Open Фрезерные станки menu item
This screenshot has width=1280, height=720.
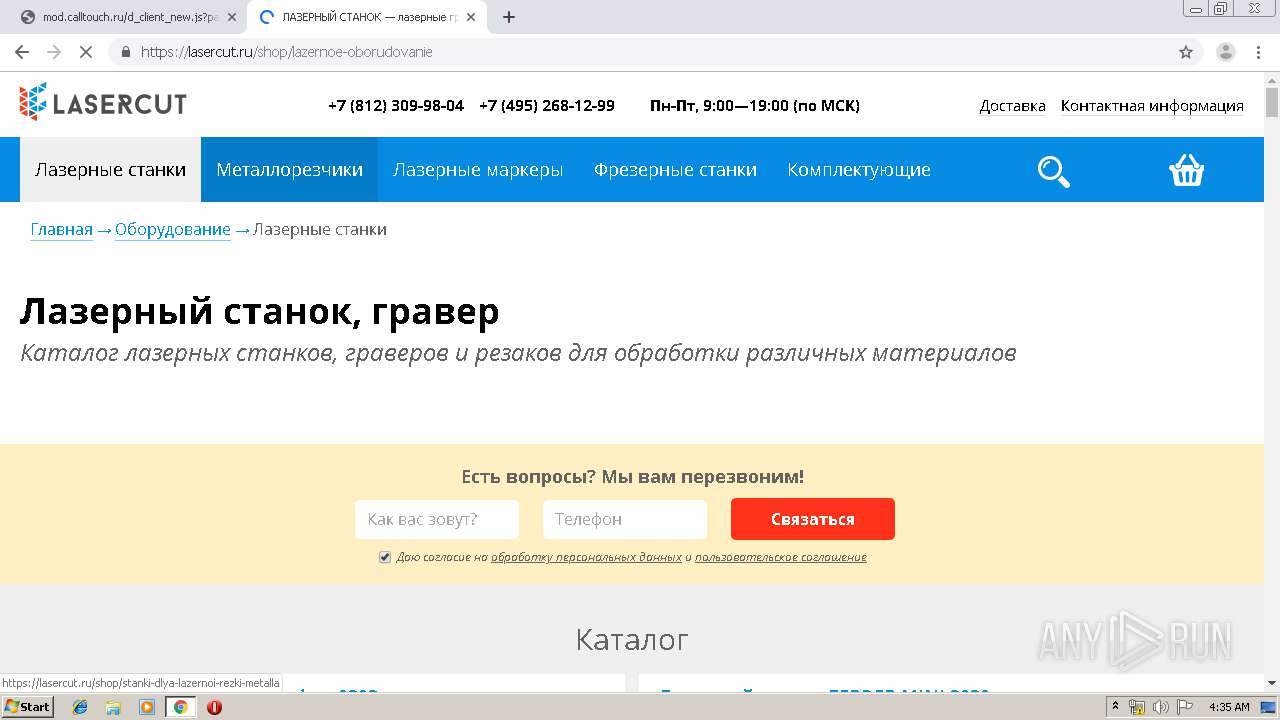675,170
